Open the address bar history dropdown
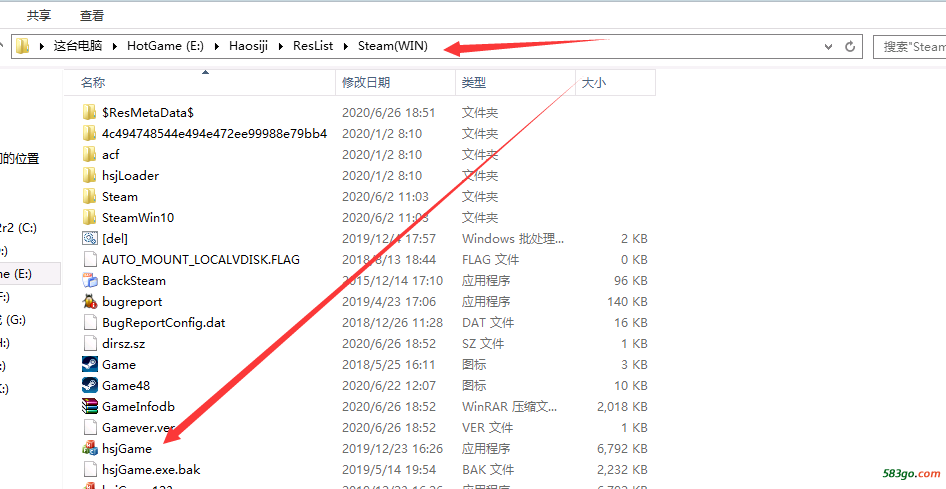Screen dimensions: 946x489 (828, 47)
